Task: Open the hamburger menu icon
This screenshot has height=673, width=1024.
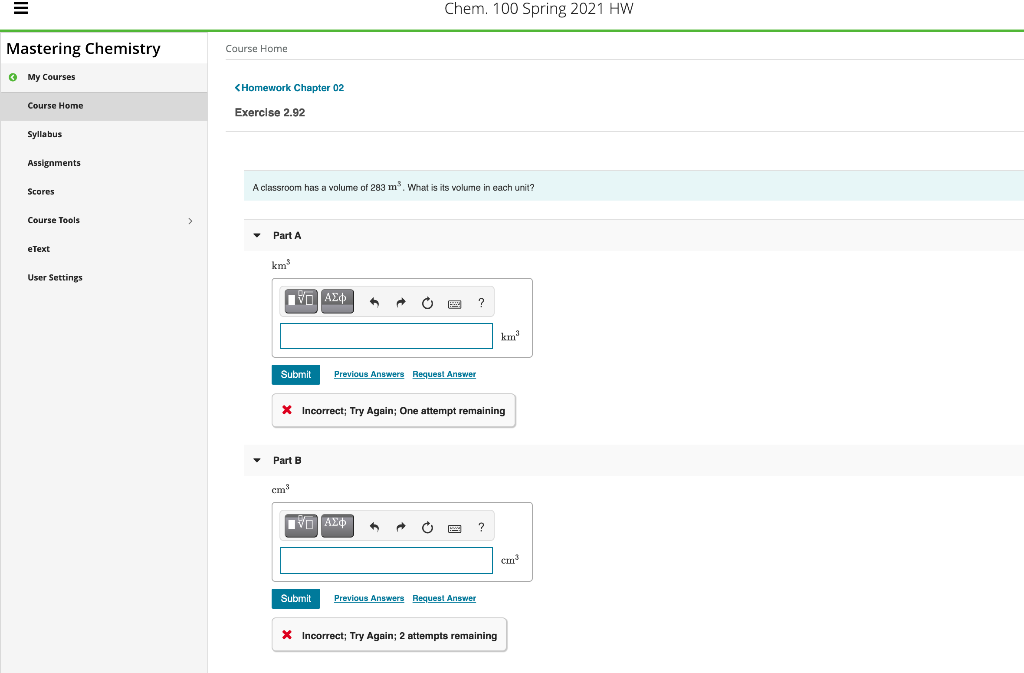Action: pos(21,8)
